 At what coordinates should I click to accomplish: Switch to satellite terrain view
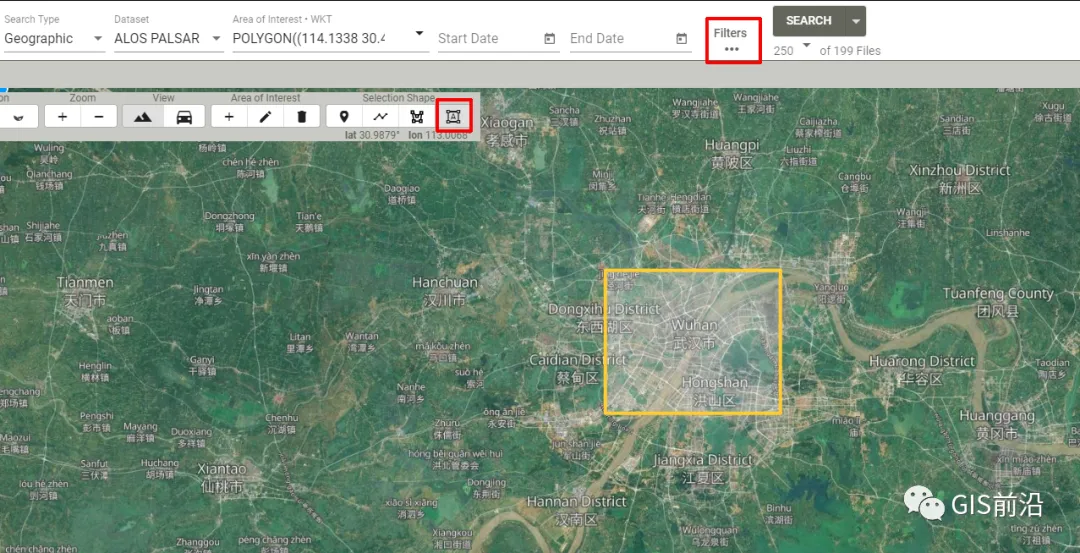143,116
